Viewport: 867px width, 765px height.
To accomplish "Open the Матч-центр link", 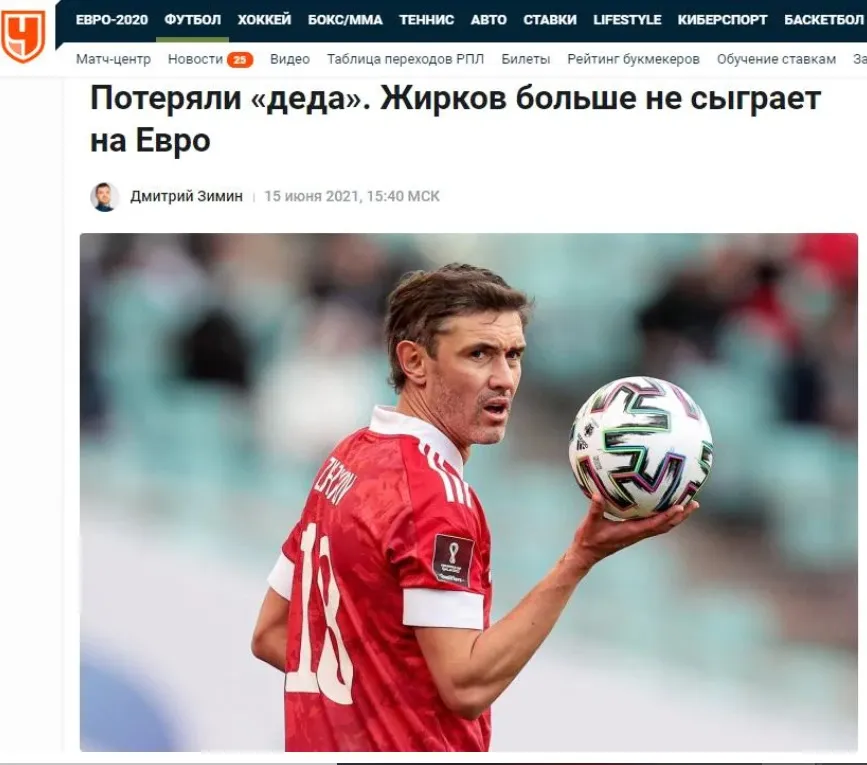I will click(113, 59).
